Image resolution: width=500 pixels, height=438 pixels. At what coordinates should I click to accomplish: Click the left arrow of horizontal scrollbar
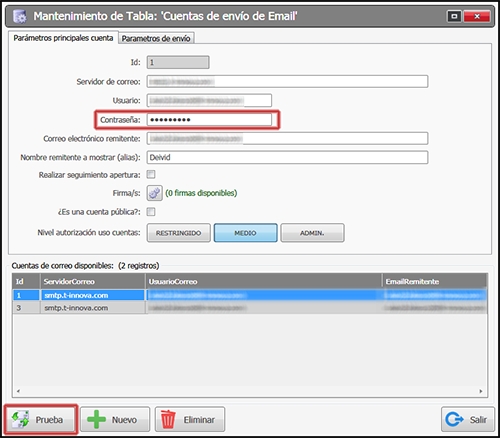(18, 391)
